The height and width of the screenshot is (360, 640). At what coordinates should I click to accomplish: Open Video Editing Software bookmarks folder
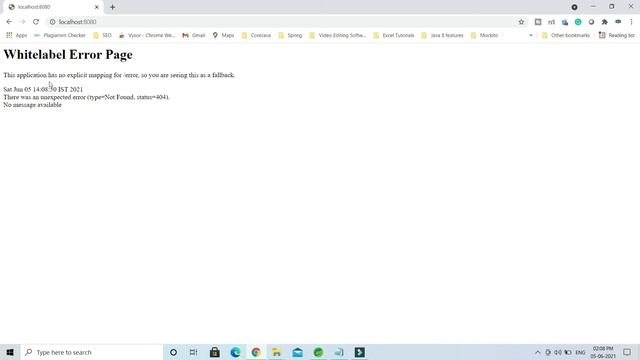[x=338, y=36]
